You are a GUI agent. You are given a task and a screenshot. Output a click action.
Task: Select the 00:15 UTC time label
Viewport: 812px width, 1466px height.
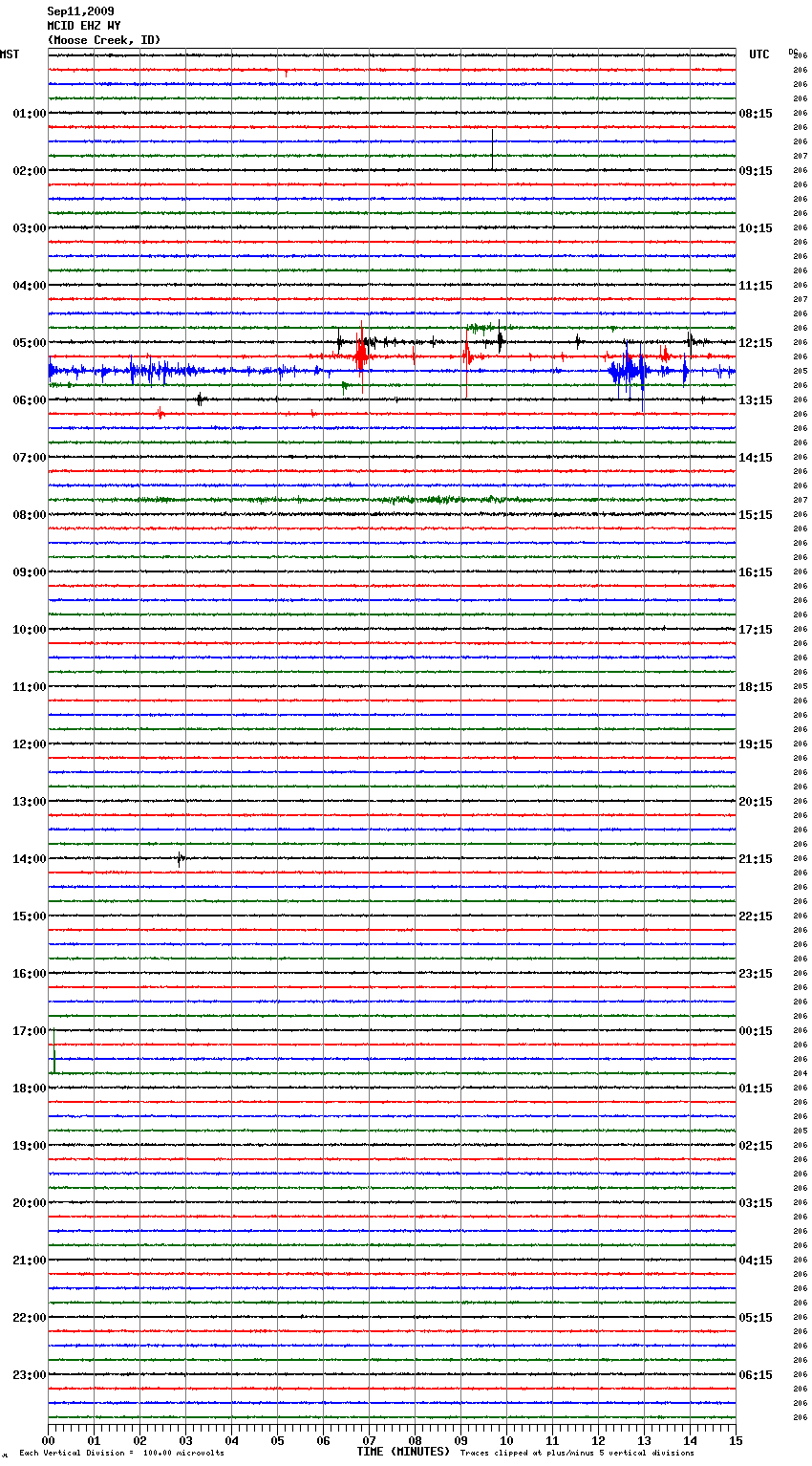coord(756,1031)
